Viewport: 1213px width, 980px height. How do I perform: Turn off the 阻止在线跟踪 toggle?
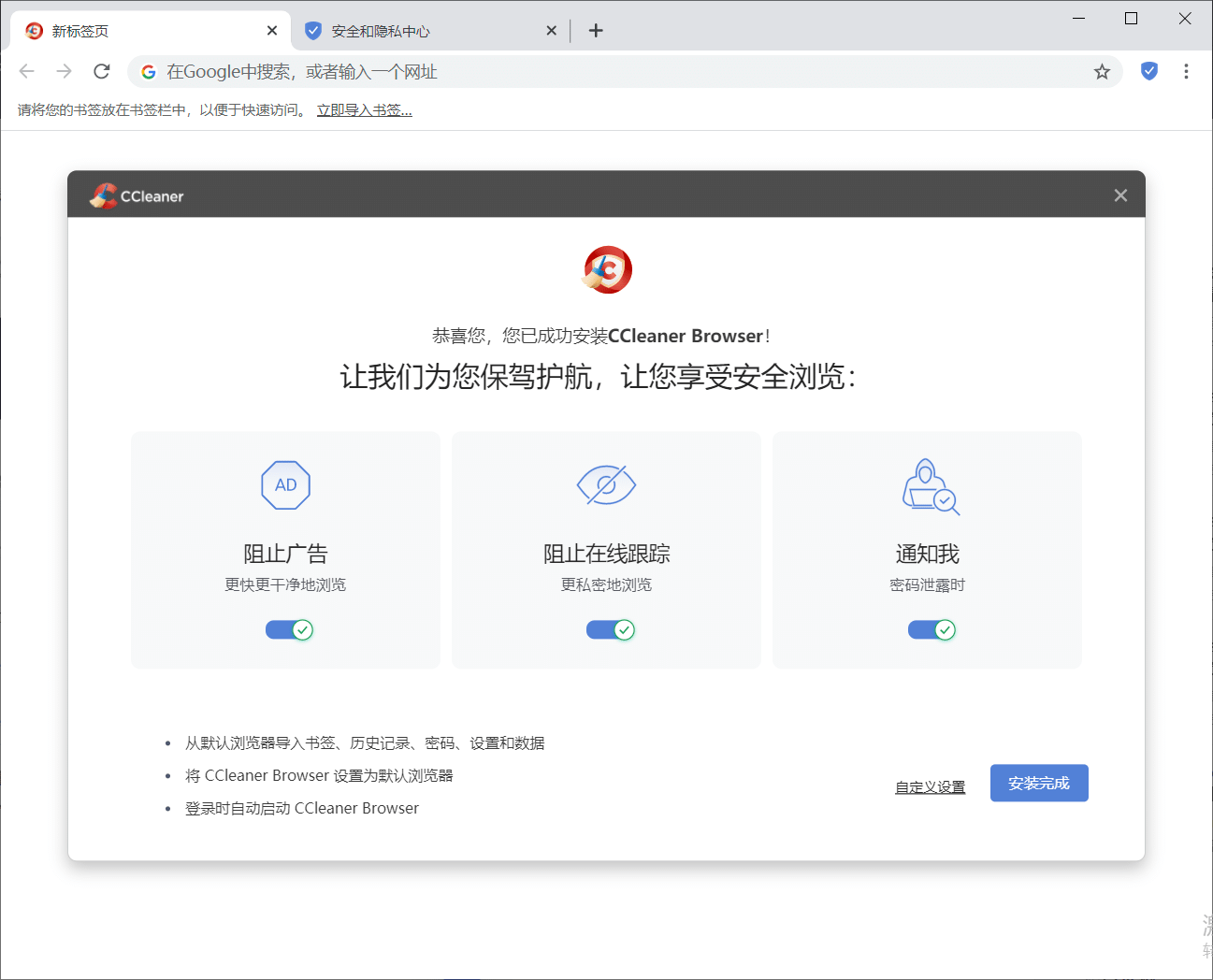[x=610, y=630]
